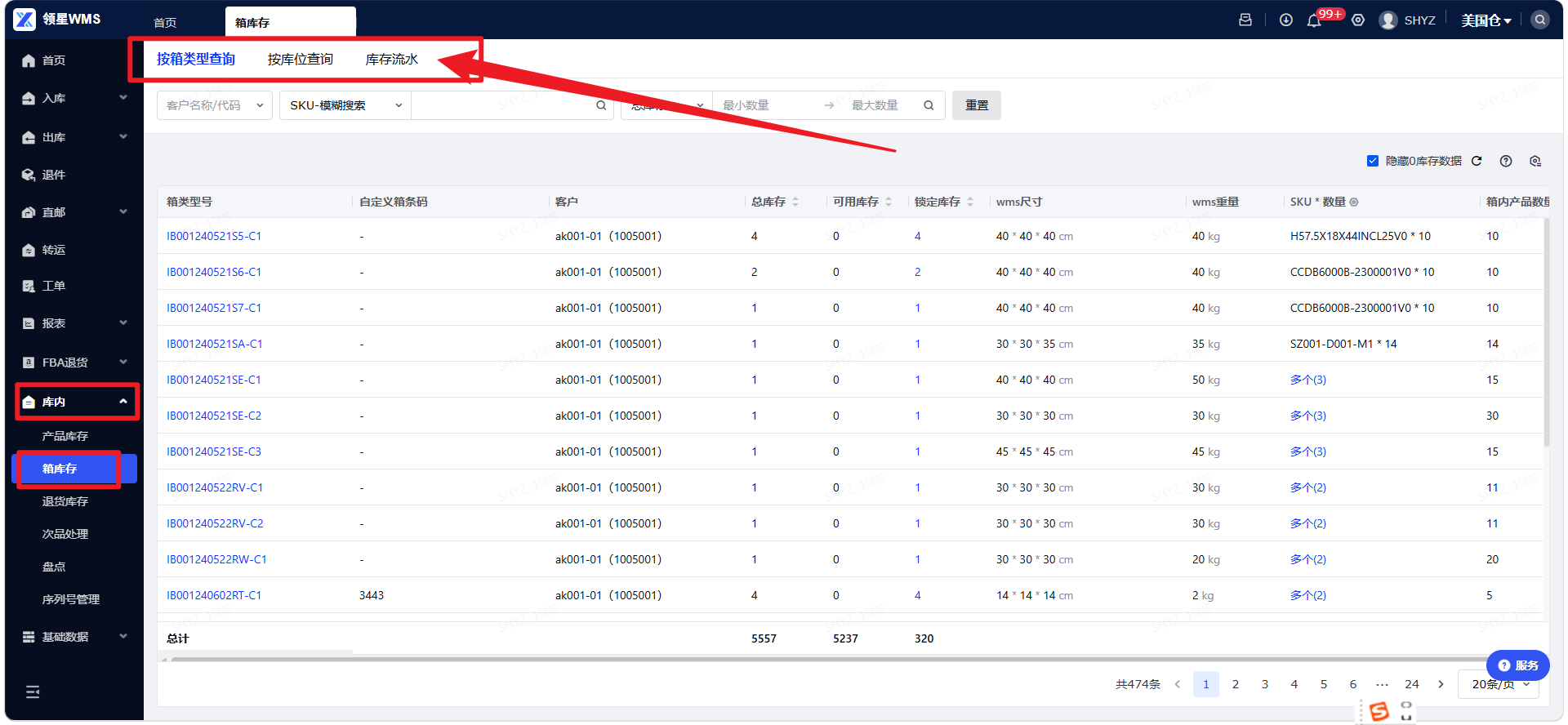Screen dimensions: 1568x725
Task: Open the download center icon
Action: (1286, 20)
